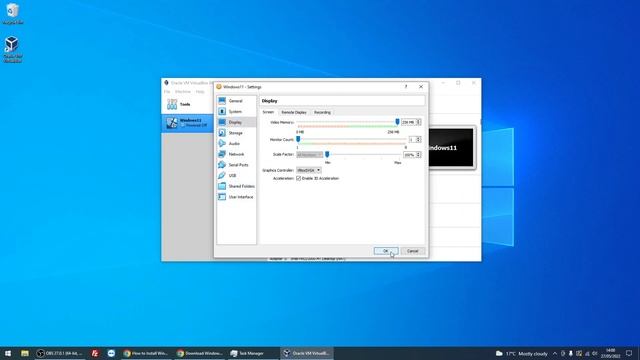Click the Video Memory slider handle
The width and height of the screenshot is (640, 360).
click(x=397, y=122)
